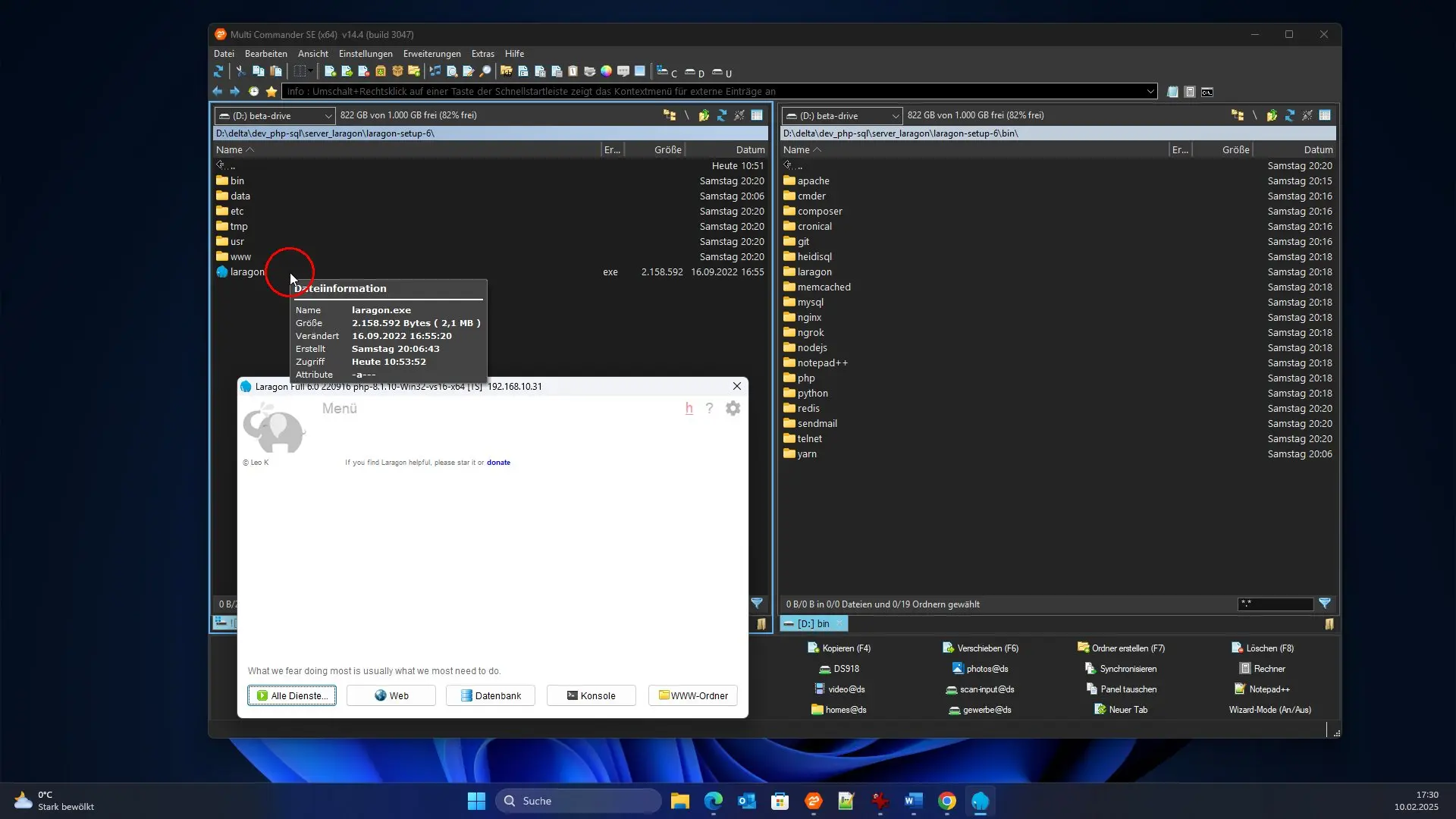The width and height of the screenshot is (1456, 819).
Task: Open the Einstellungen menu
Action: (x=366, y=54)
